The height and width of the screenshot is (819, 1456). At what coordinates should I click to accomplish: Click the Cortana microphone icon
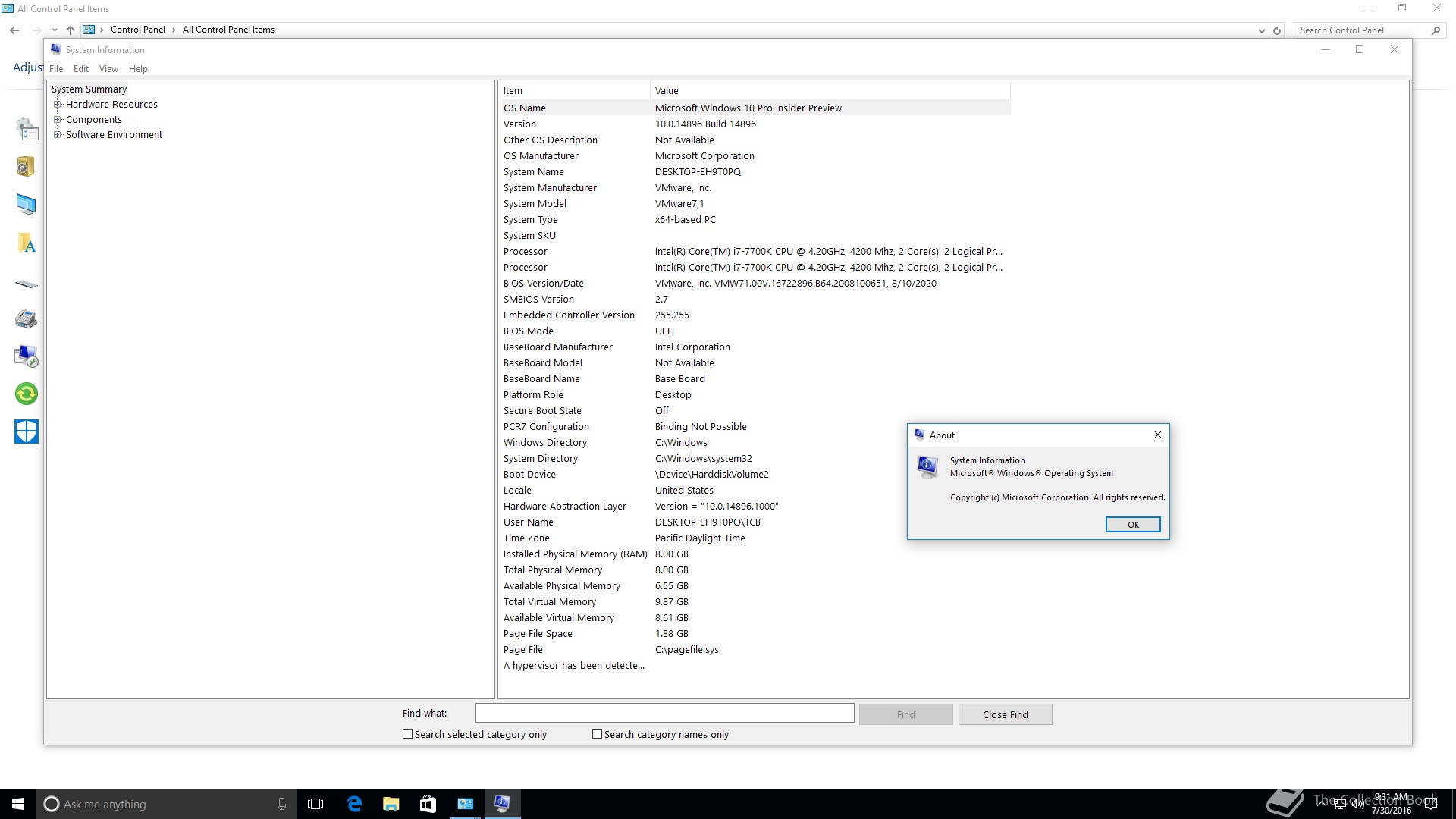(x=281, y=804)
